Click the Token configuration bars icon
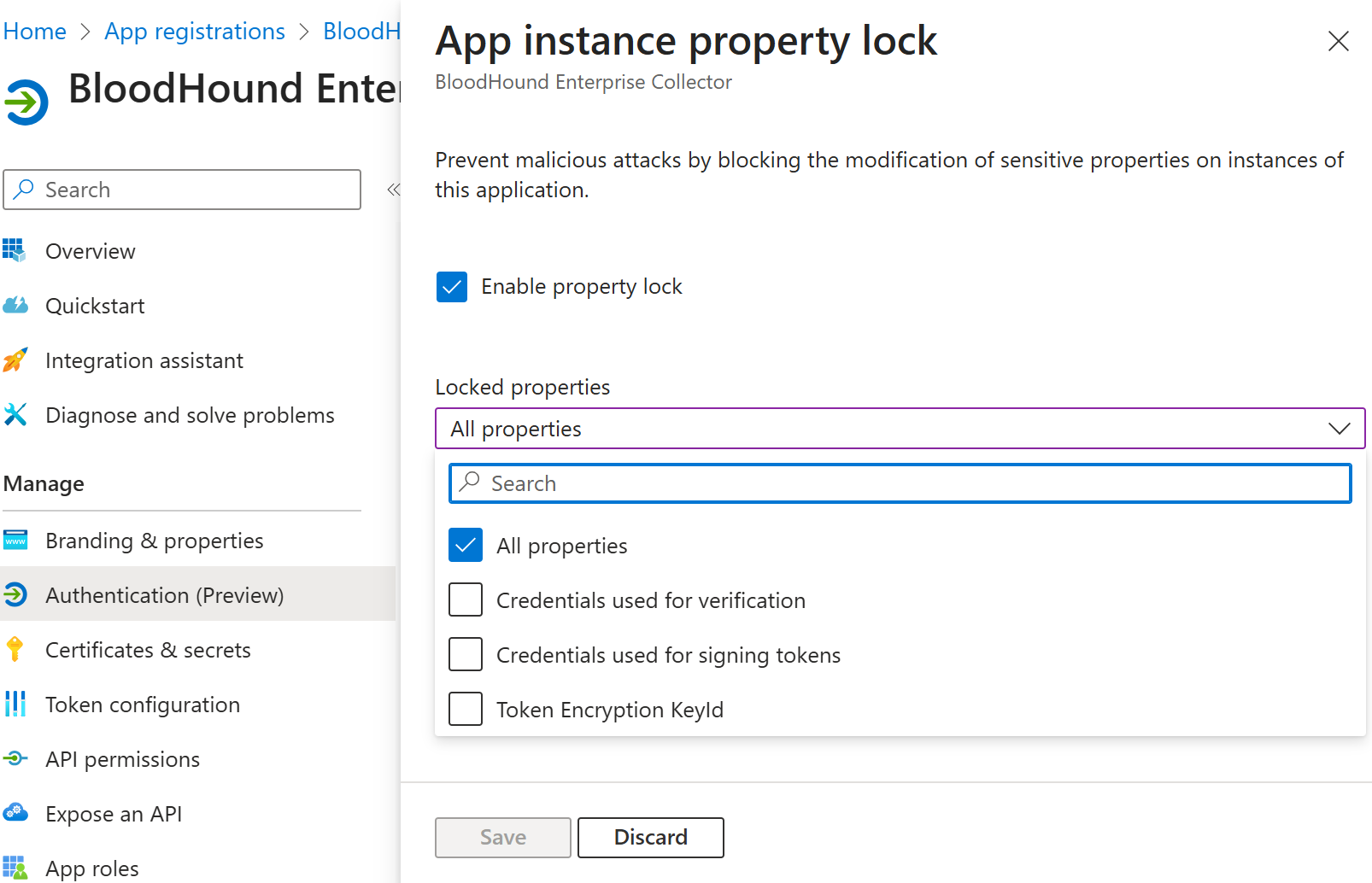The image size is (1372, 883). click(x=15, y=704)
